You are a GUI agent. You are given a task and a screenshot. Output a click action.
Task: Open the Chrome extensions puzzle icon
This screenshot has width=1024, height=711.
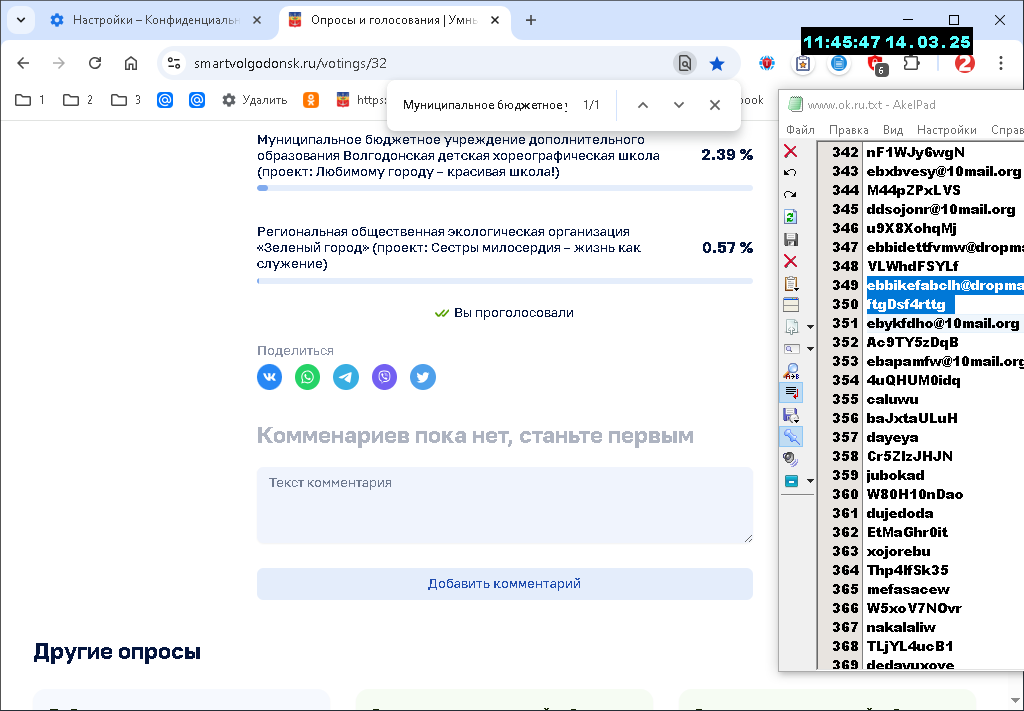[x=911, y=63]
